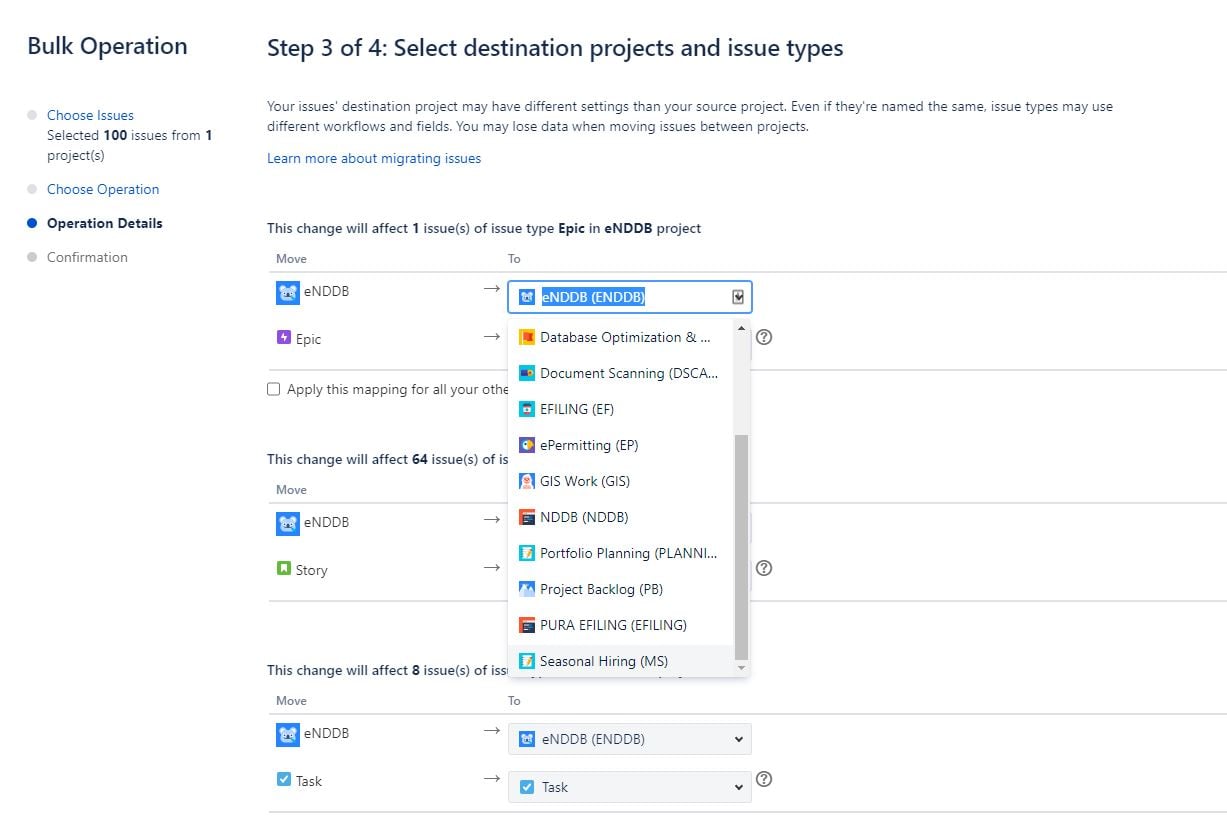Viewport: 1227px width, 838px height.
Task: Select ePermitting (EP) in dropdown list
Action: pos(621,445)
